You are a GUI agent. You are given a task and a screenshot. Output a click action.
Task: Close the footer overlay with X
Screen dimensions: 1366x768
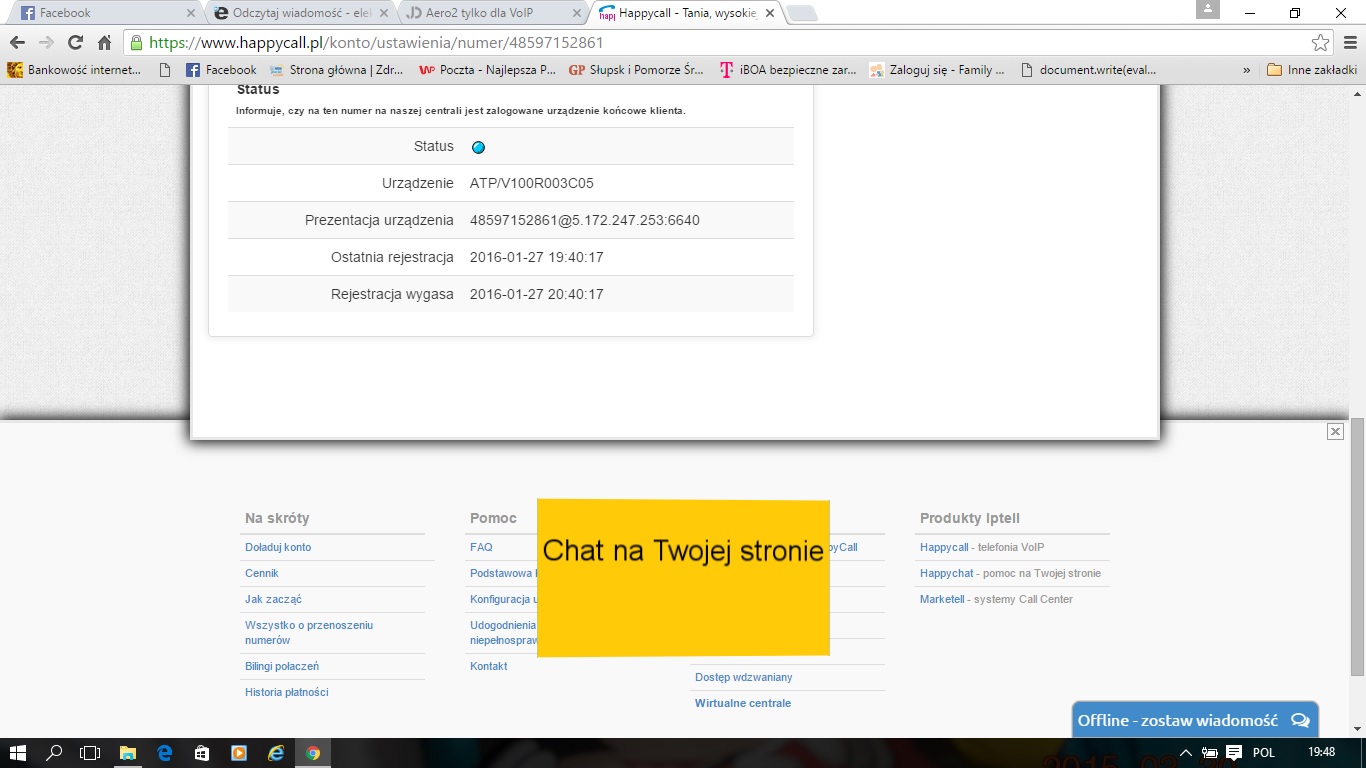(x=1335, y=431)
